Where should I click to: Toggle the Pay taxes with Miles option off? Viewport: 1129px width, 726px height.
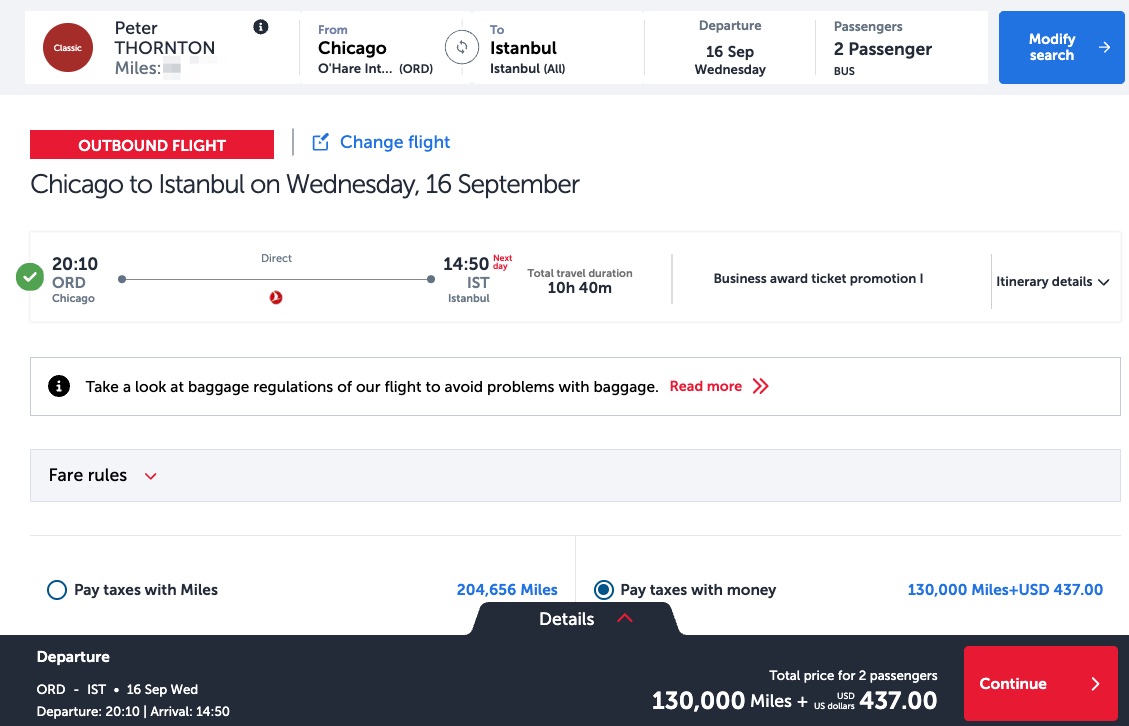point(57,590)
